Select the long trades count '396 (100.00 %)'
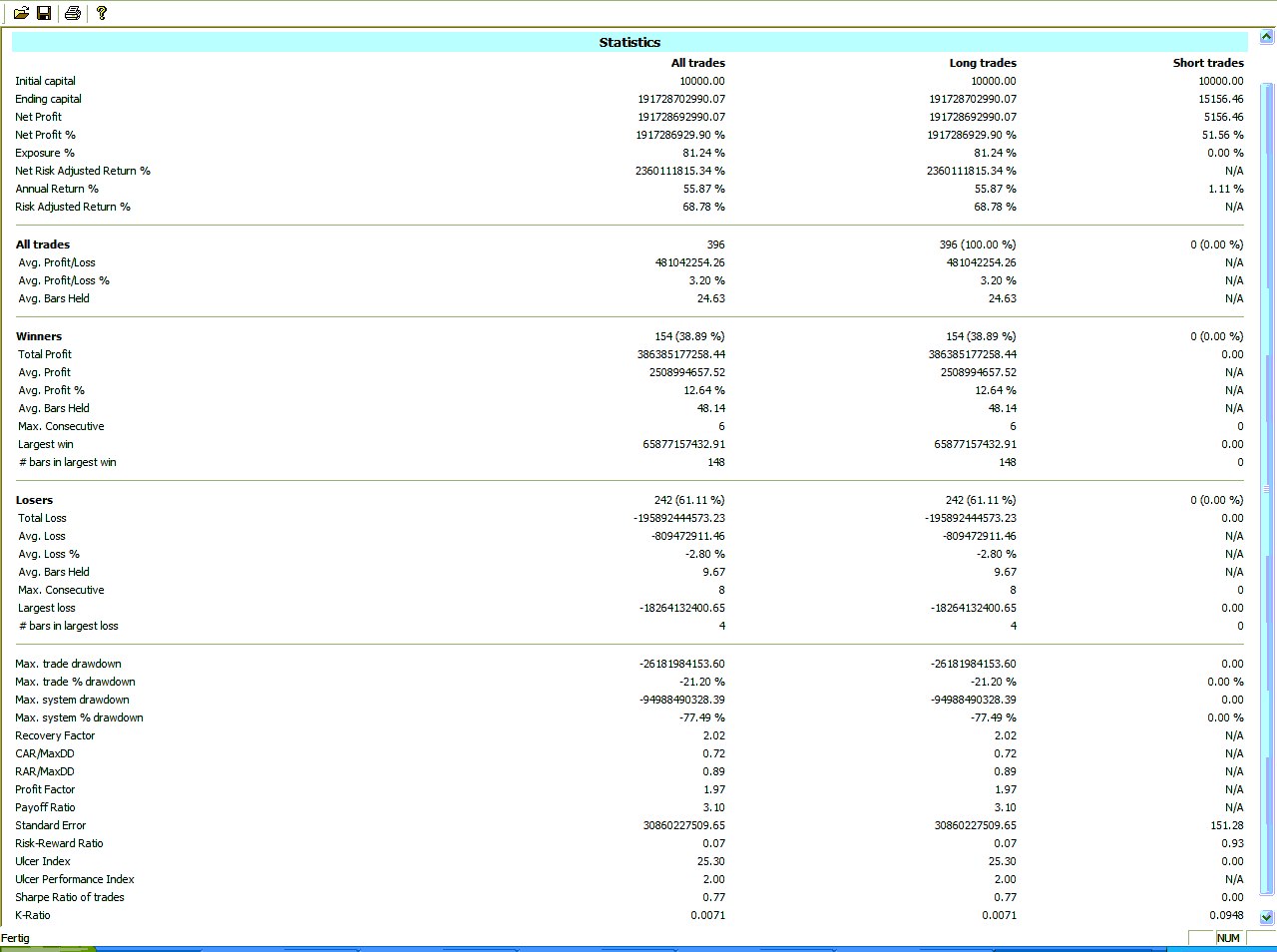Viewport: 1277px width, 952px height. point(978,244)
